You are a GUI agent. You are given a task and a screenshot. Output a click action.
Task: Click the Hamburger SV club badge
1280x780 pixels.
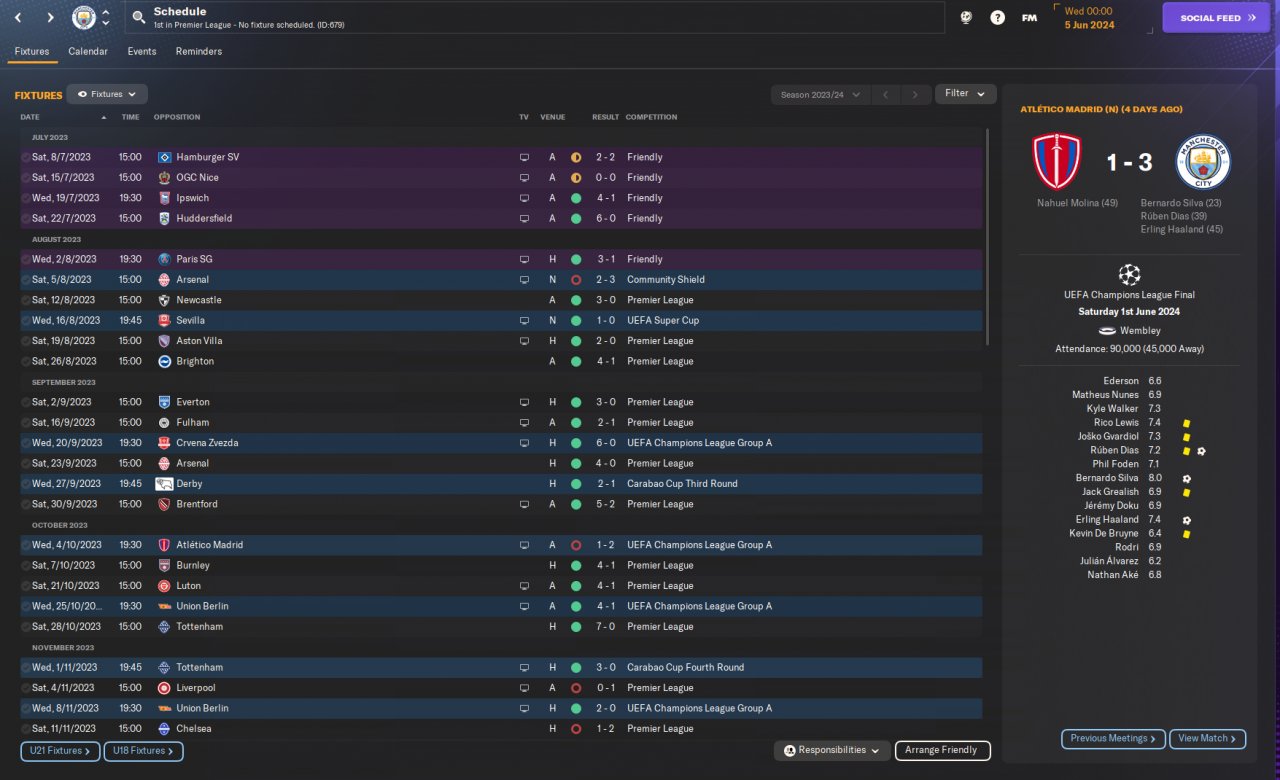[x=165, y=157]
